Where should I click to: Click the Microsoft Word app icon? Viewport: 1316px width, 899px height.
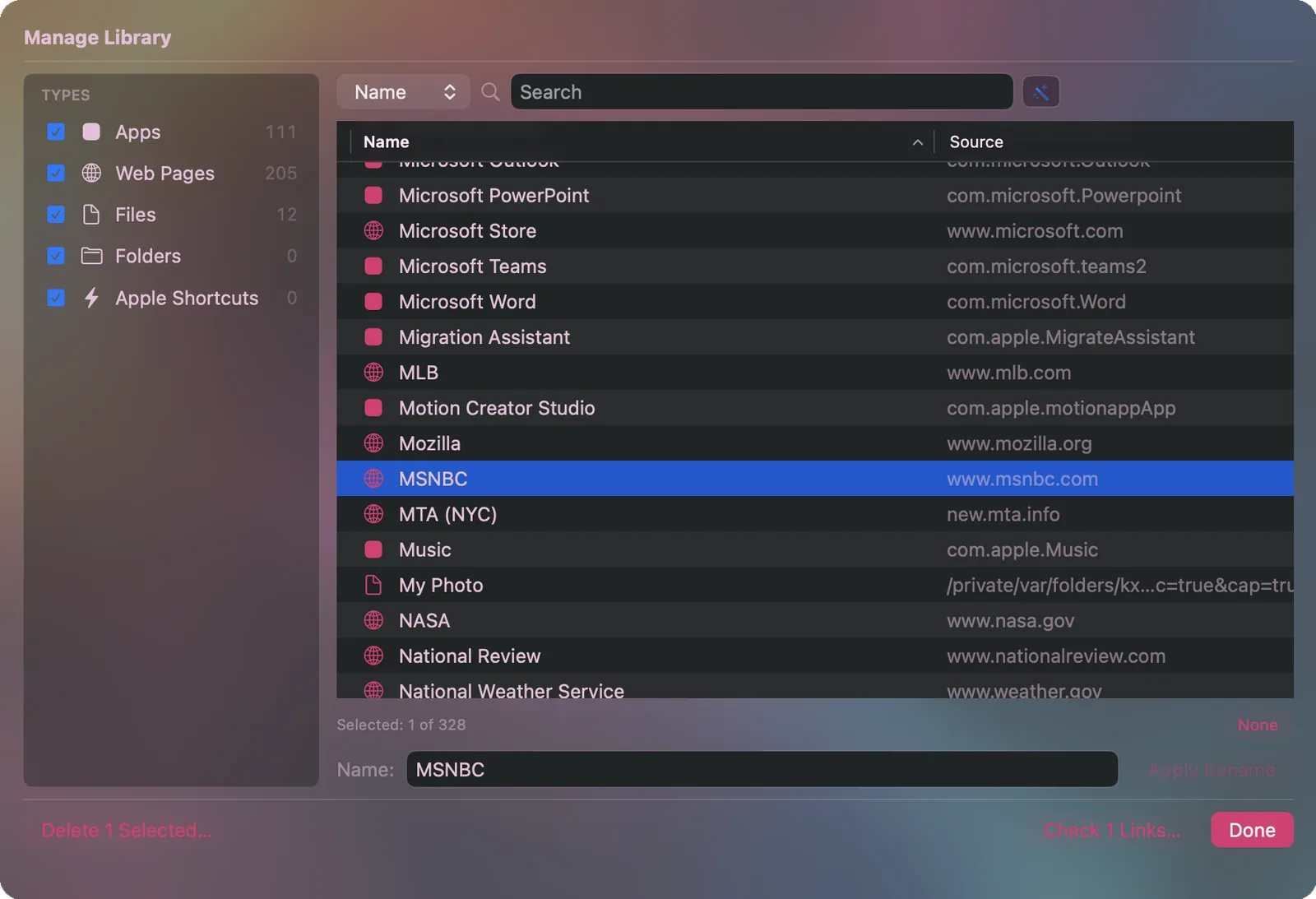click(373, 302)
